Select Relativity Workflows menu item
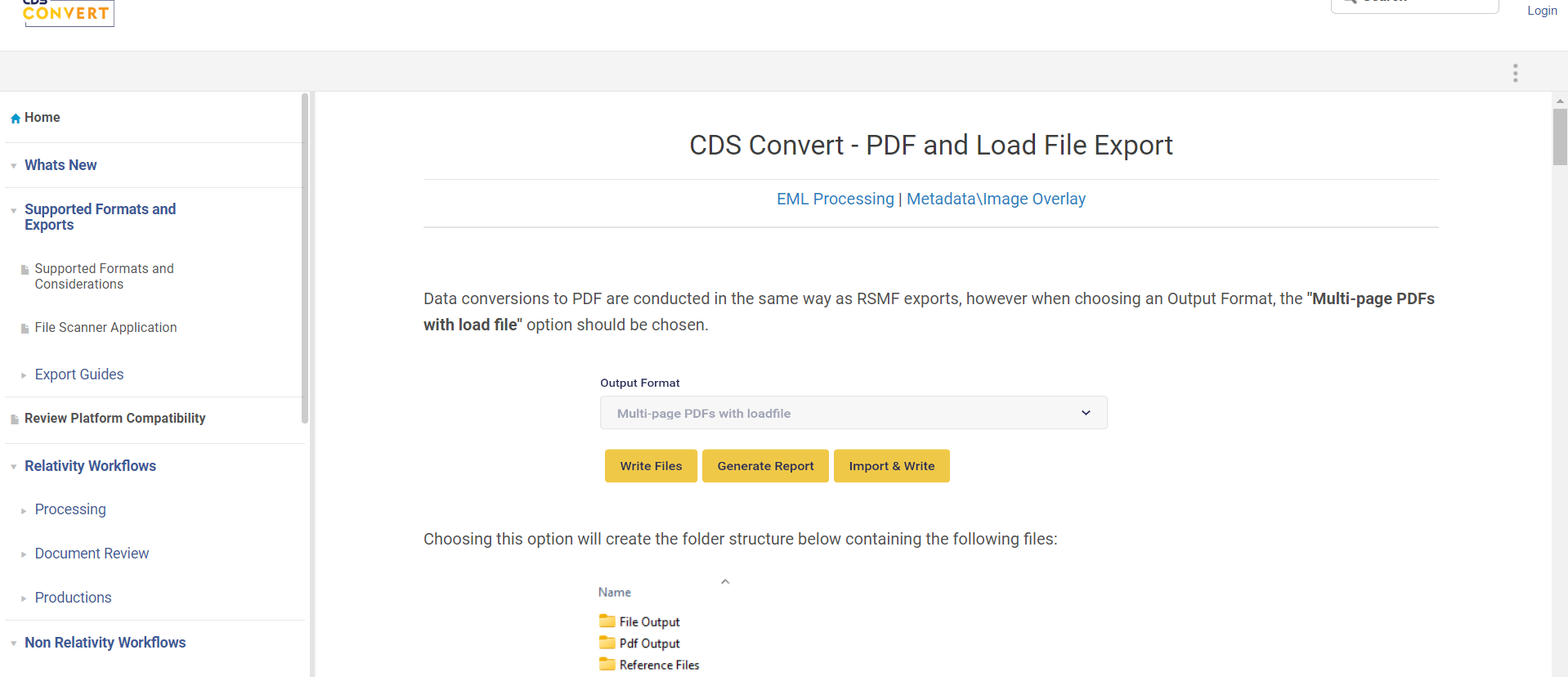1568x677 pixels. pyautogui.click(x=90, y=466)
